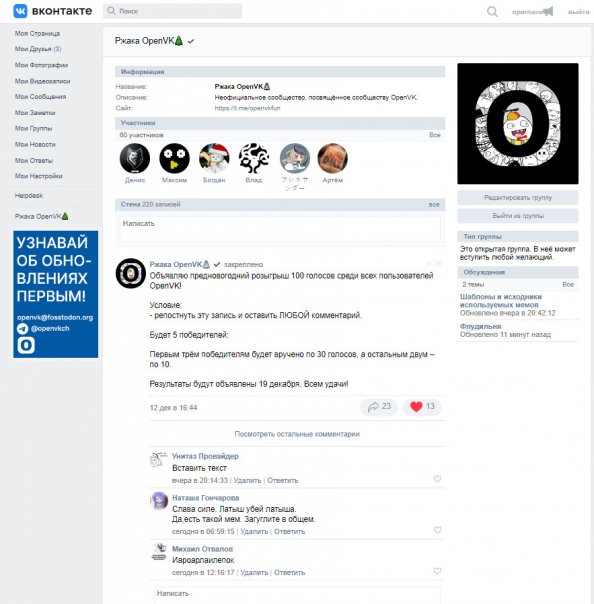Click the OpenVK logo icon in blue banner
This screenshot has height=604, width=594.
point(26,345)
